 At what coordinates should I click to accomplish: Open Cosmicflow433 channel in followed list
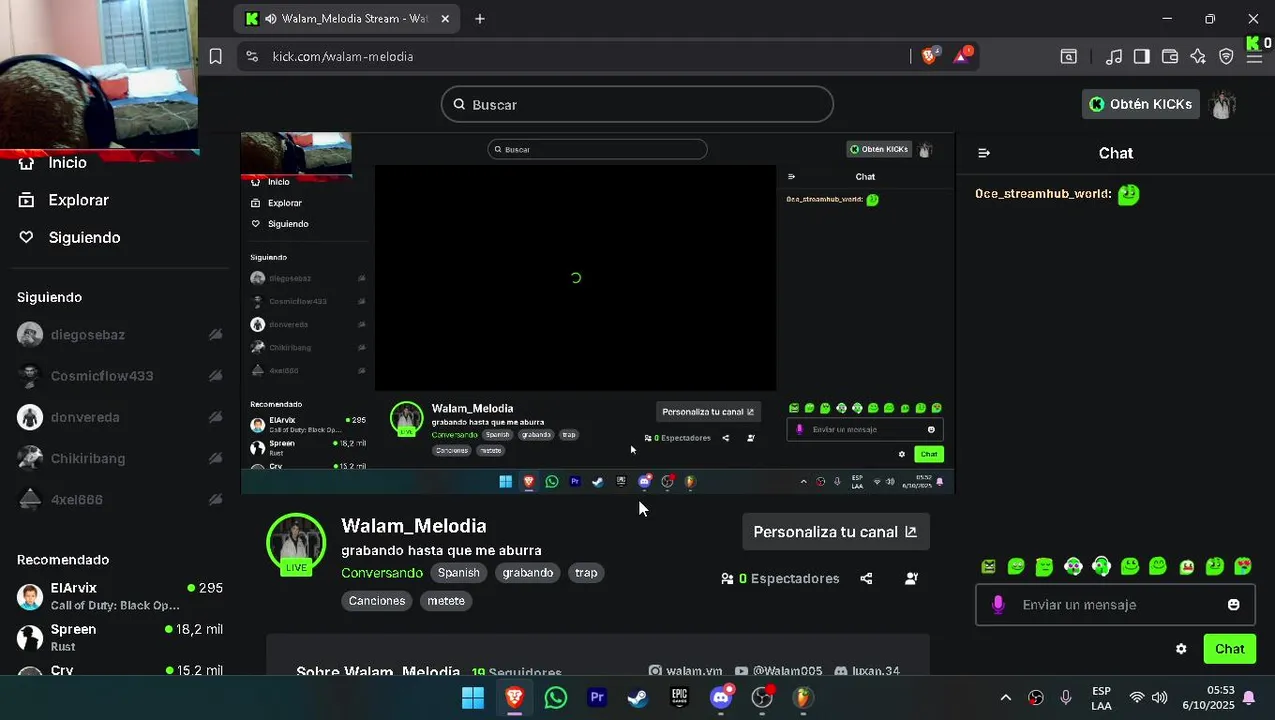tap(119, 376)
